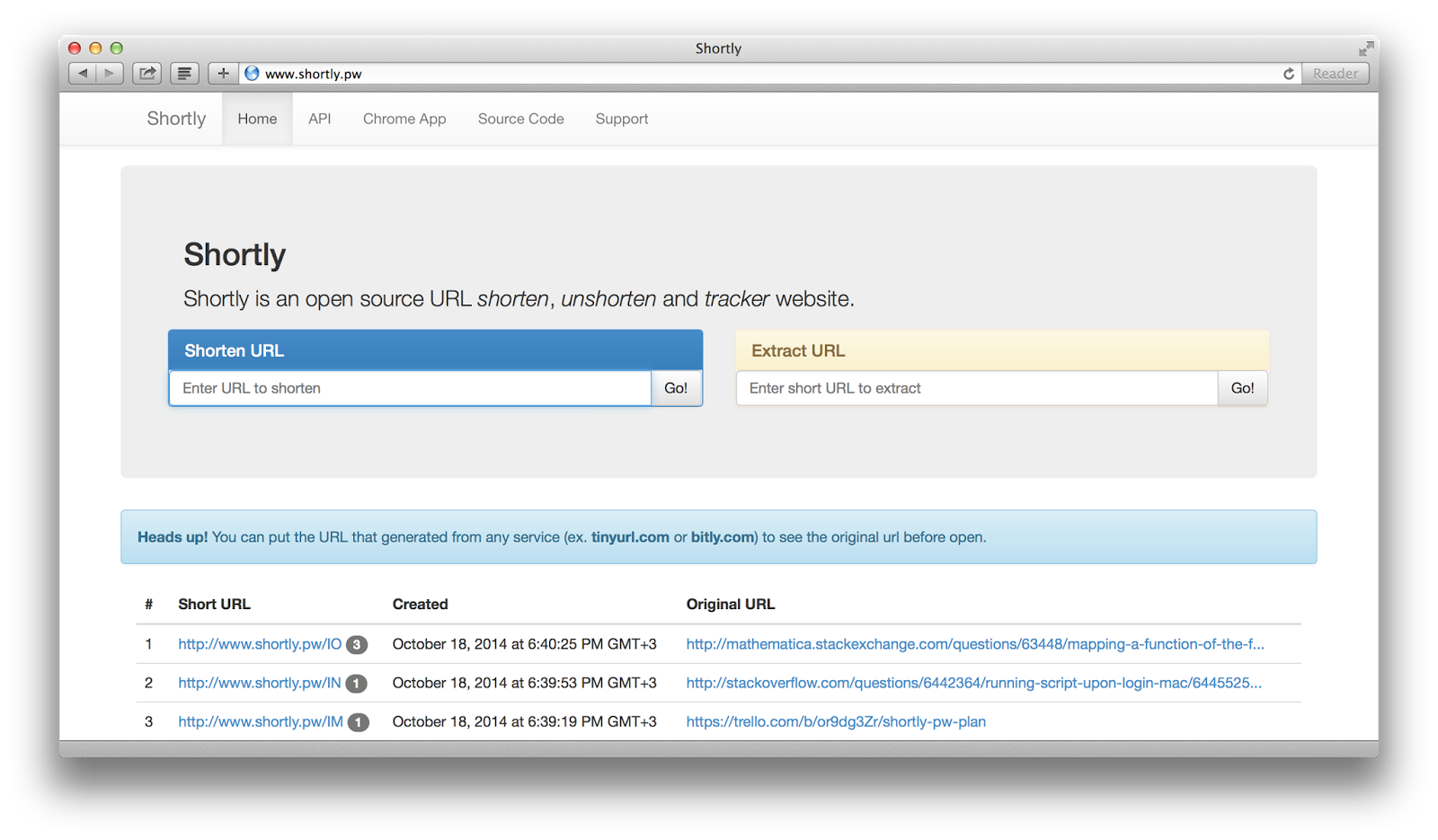Screen dimensions: 1438x840
Task: Open the trello.com original URL link
Action: click(x=836, y=721)
